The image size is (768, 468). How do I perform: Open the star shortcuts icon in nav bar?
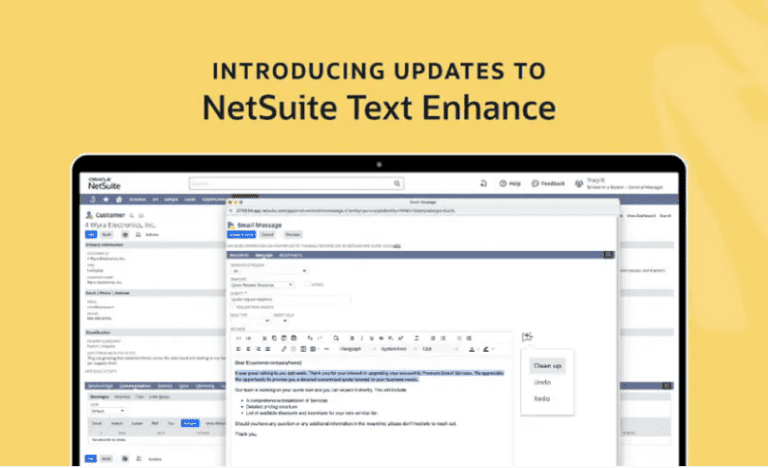(x=106, y=199)
